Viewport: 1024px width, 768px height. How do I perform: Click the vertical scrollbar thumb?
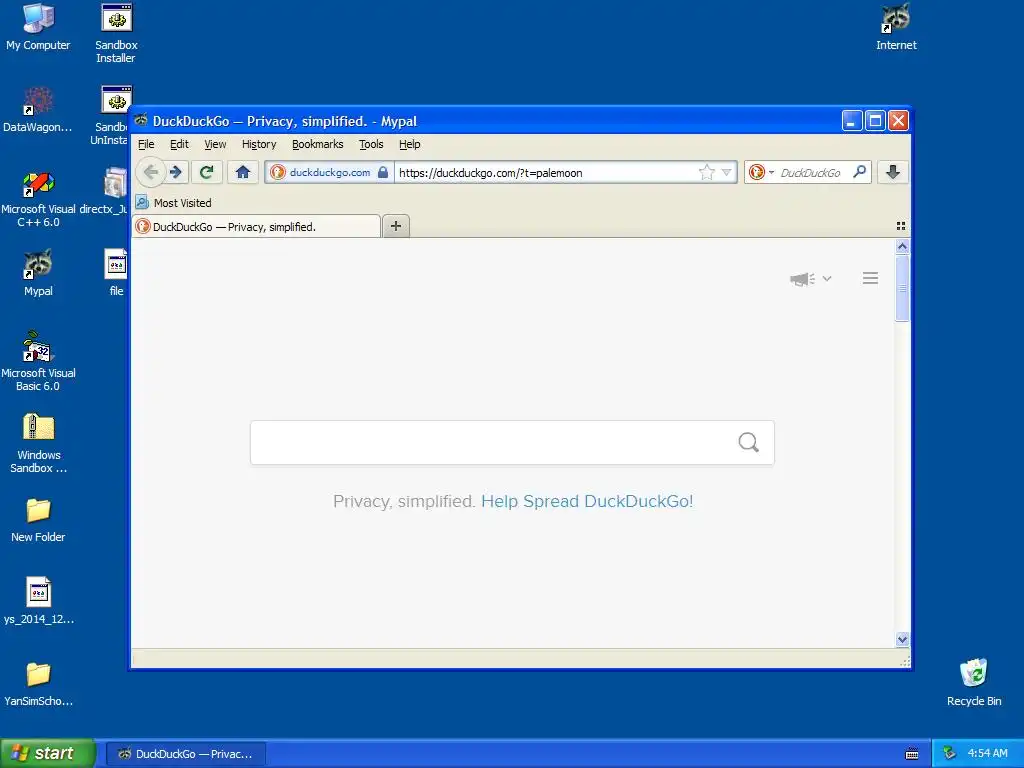[902, 288]
